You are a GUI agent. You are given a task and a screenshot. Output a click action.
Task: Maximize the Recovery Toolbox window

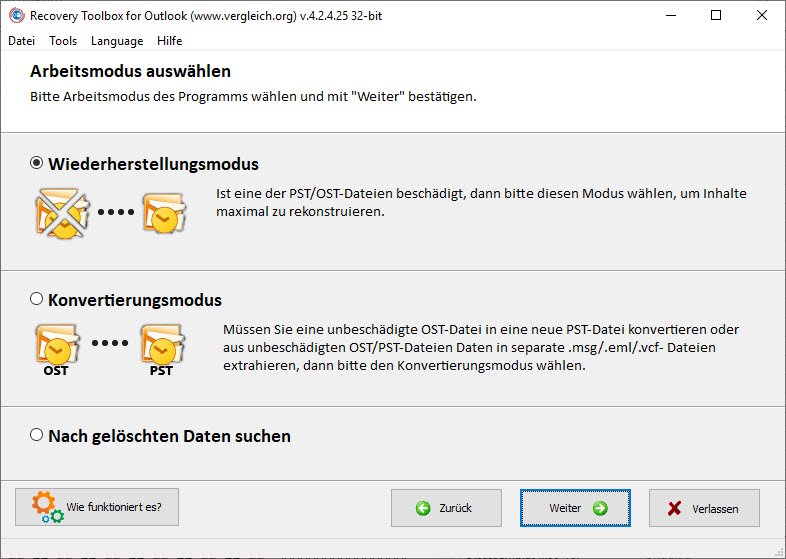[716, 16]
